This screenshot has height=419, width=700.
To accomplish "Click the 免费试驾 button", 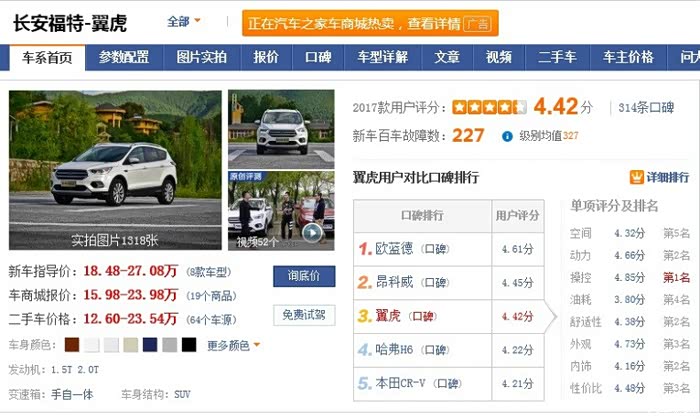I will coord(304,315).
